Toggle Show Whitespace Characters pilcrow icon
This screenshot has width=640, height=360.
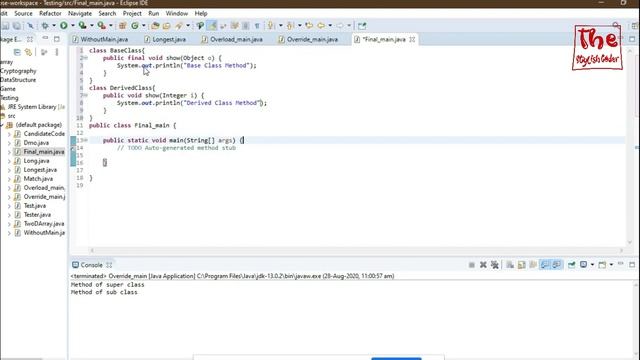[257, 25]
